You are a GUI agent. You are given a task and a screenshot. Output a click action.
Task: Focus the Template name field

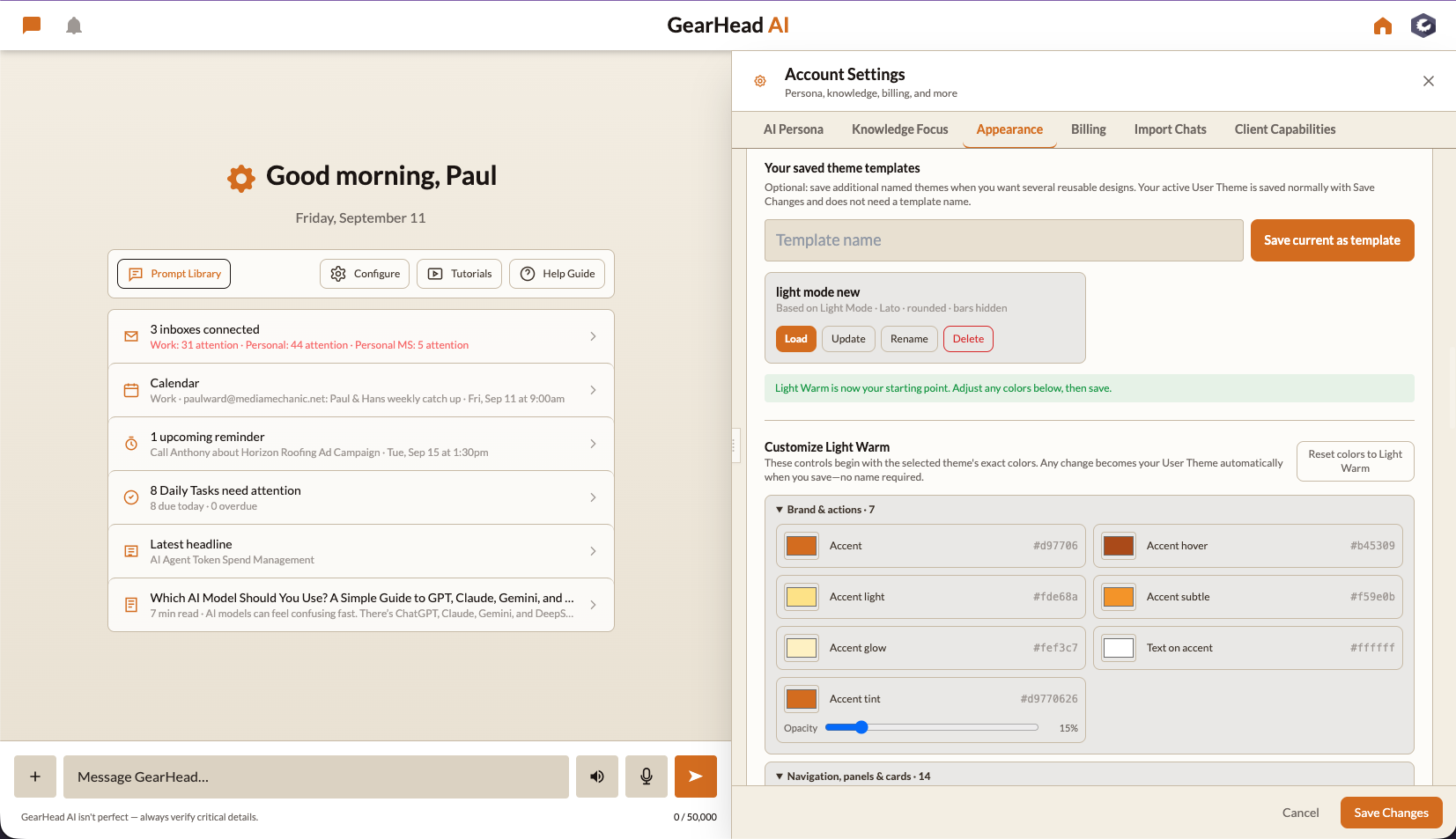(x=1004, y=240)
